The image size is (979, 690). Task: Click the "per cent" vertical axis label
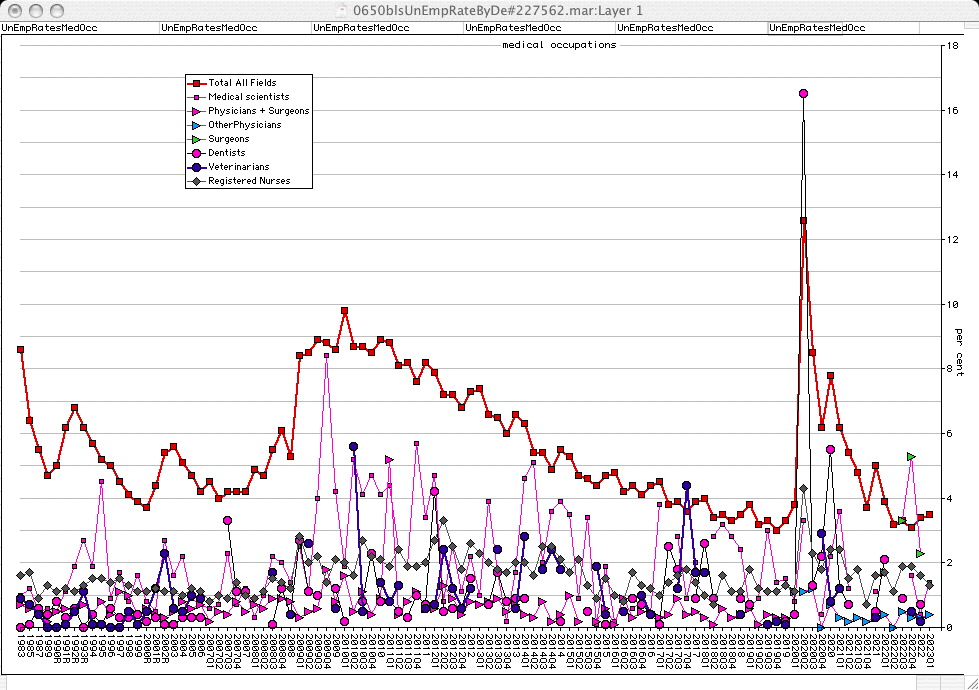959,346
